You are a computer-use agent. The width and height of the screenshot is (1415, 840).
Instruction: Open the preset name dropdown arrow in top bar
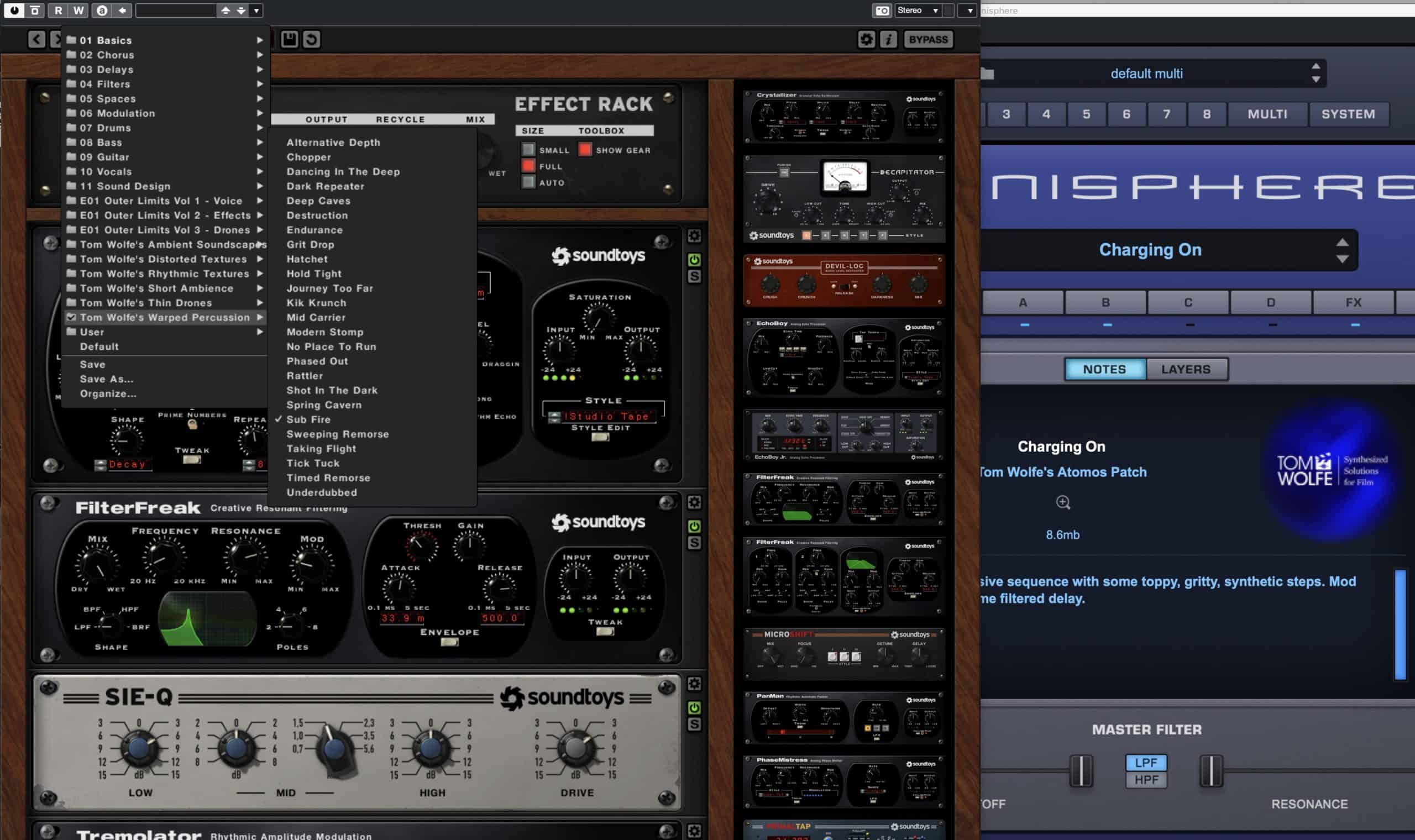coord(256,10)
